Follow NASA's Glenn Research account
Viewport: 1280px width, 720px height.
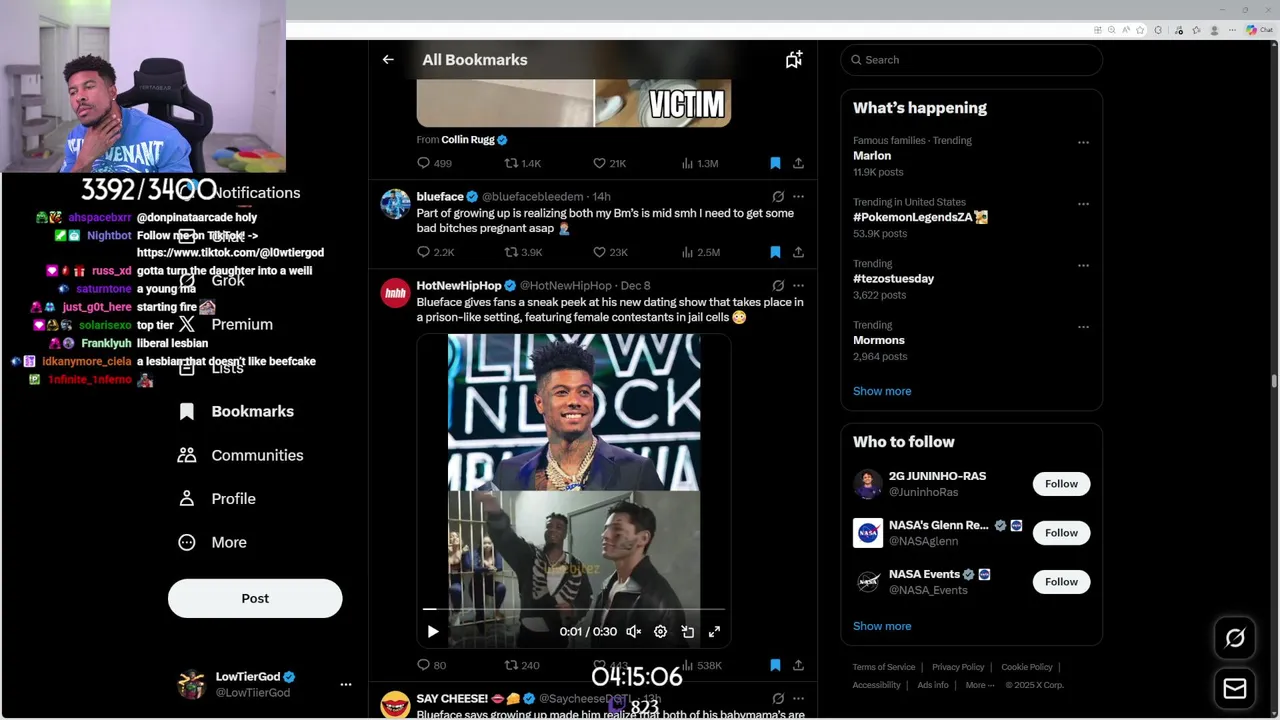(1061, 533)
